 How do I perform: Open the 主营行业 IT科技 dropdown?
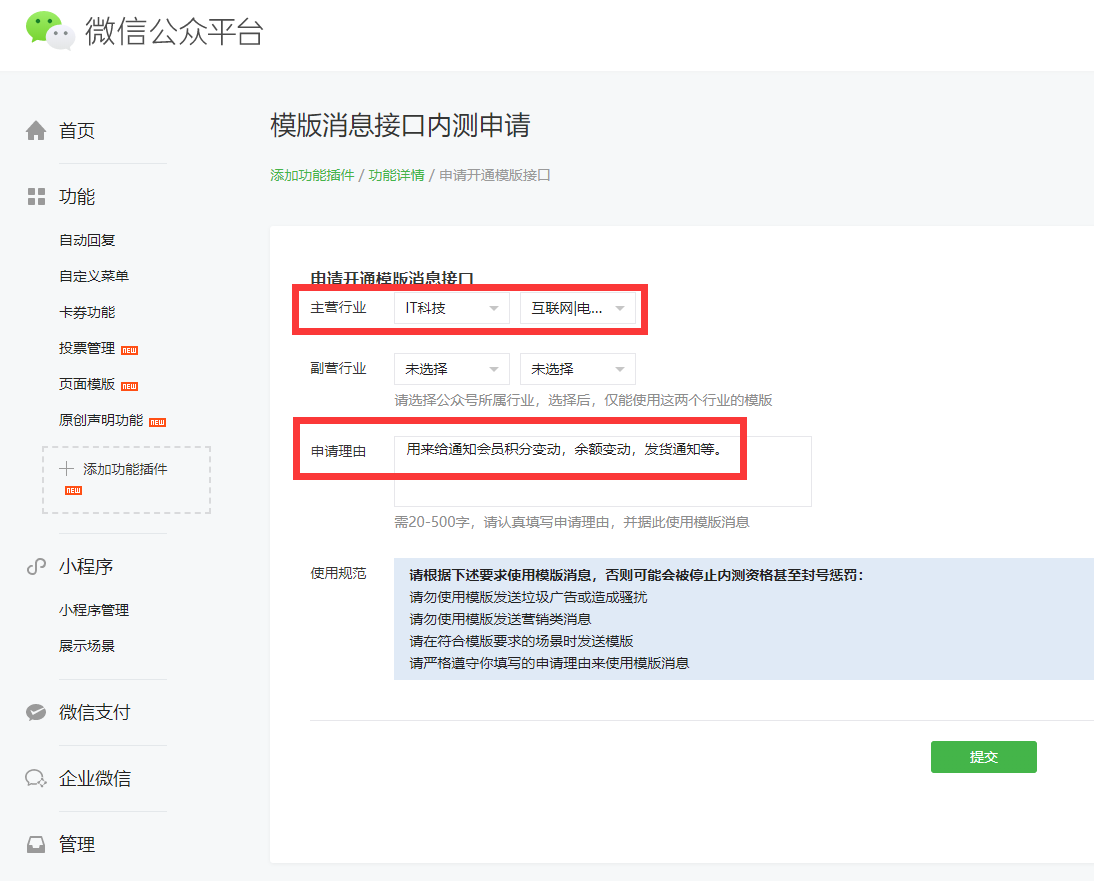click(451, 308)
